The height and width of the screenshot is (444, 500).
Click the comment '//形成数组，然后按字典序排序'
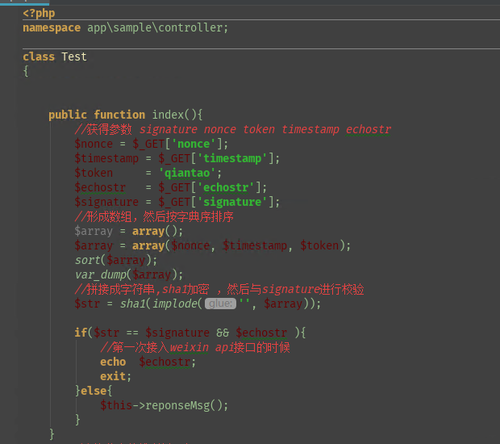coord(154,217)
